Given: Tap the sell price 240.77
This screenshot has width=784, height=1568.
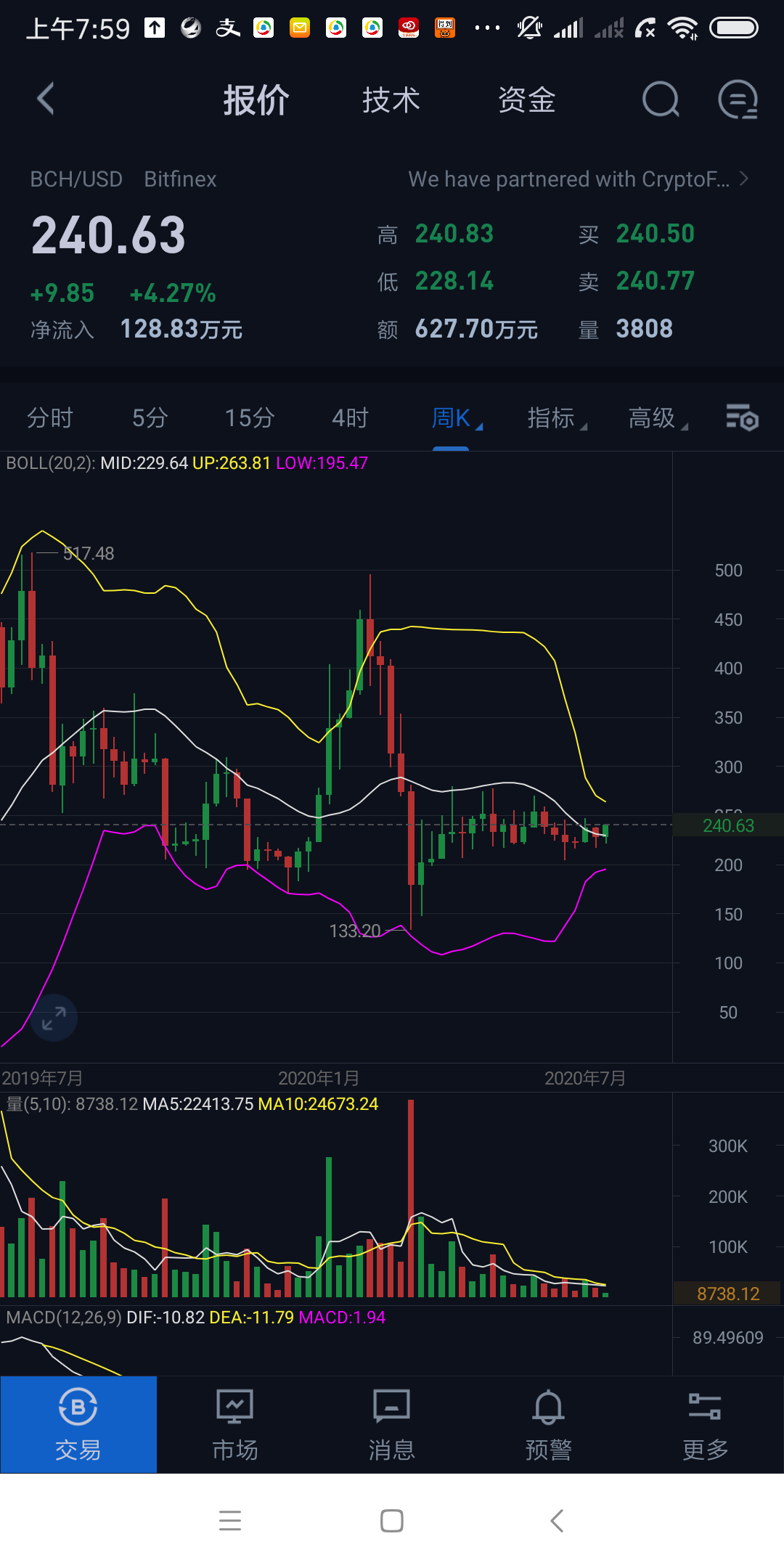Looking at the screenshot, I should [x=656, y=281].
